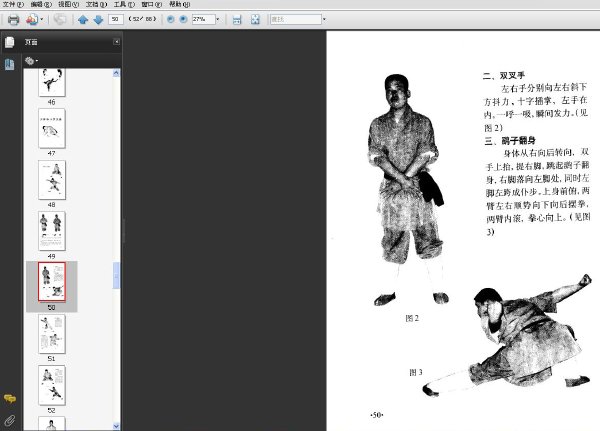Image resolution: width=600 pixels, height=431 pixels.
Task: Open the Bookmarks panel icon
Action: 10,64
